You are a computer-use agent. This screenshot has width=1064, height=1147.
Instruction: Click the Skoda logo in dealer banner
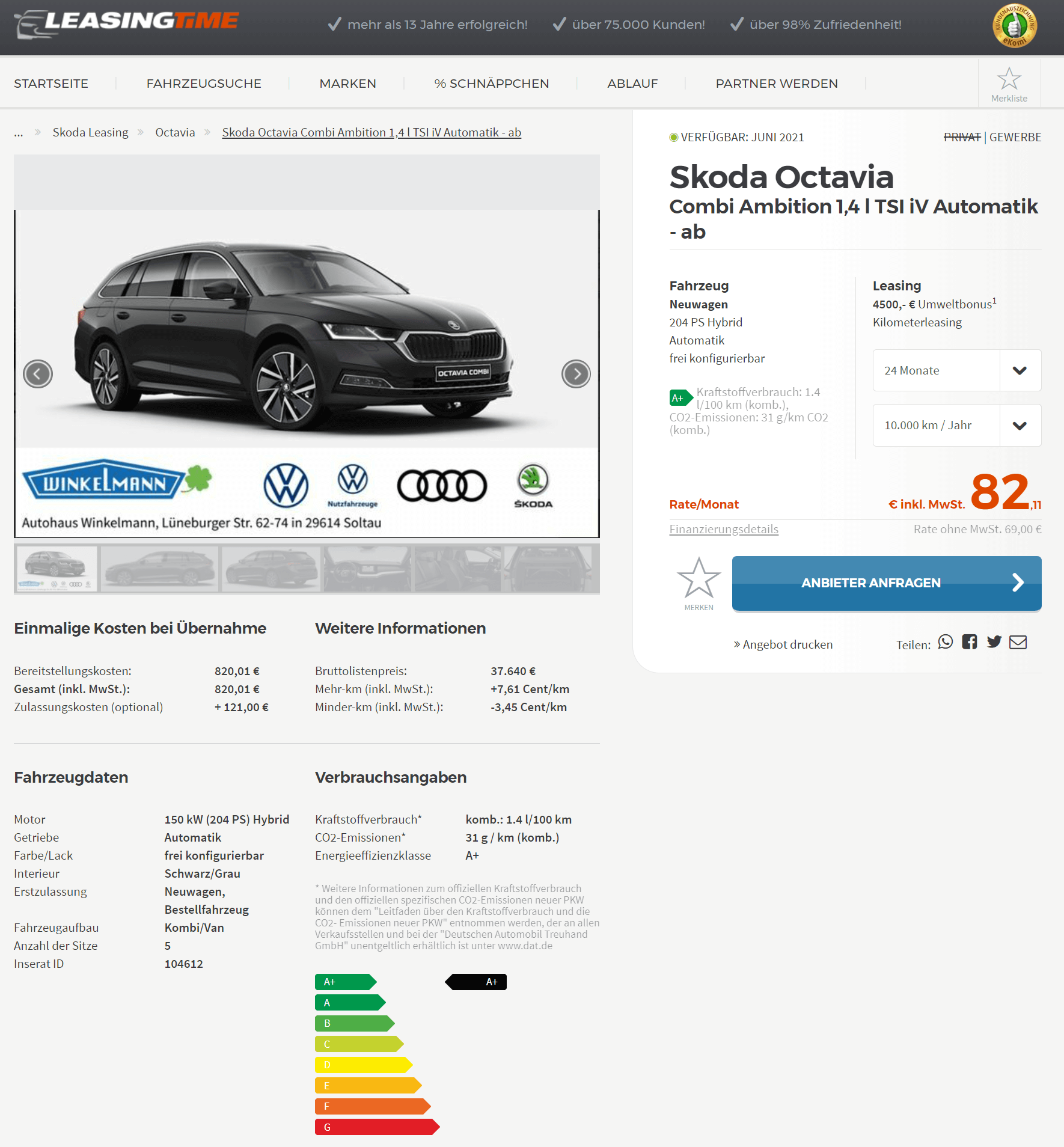coord(533,486)
